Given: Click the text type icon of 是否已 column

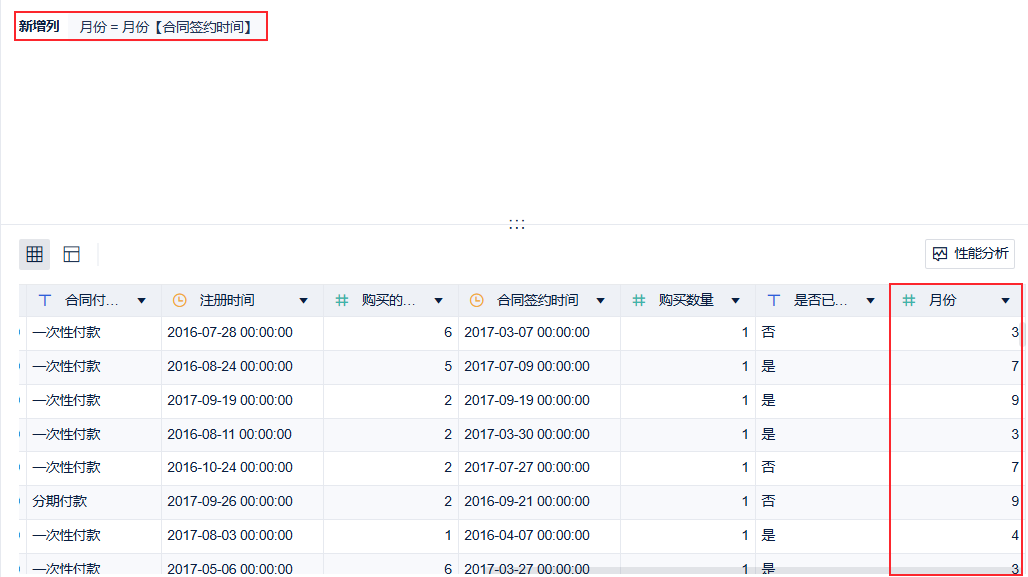Looking at the screenshot, I should (x=774, y=300).
